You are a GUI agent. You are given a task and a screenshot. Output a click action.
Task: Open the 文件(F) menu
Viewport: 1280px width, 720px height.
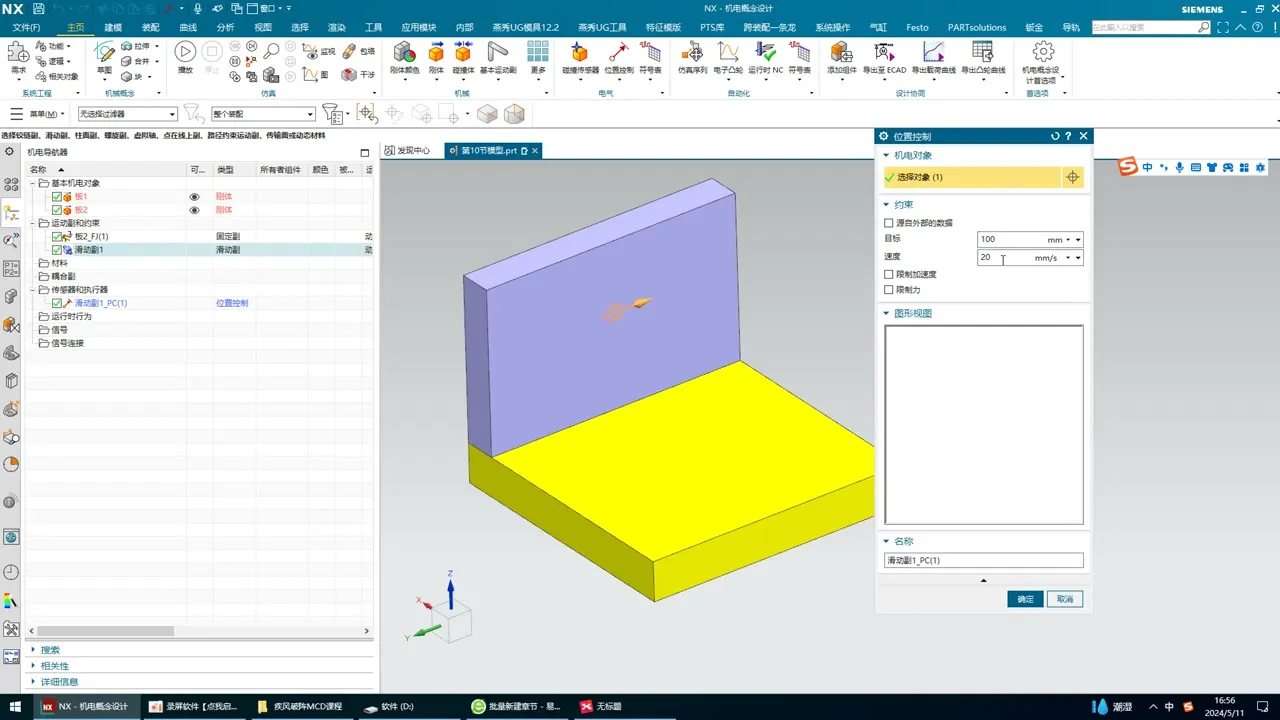click(26, 27)
